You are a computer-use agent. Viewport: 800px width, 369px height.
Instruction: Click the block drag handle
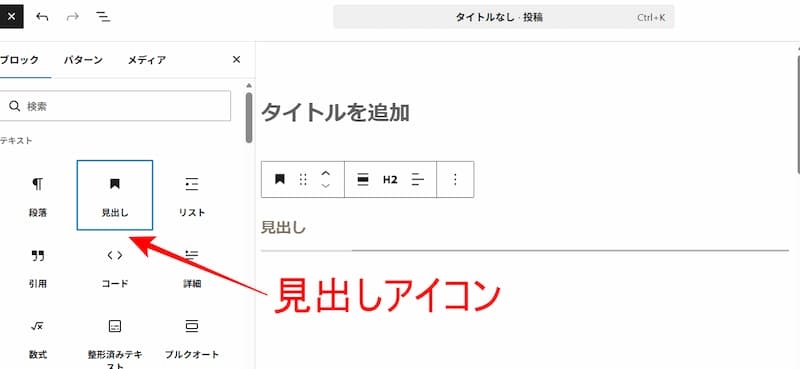(303, 179)
